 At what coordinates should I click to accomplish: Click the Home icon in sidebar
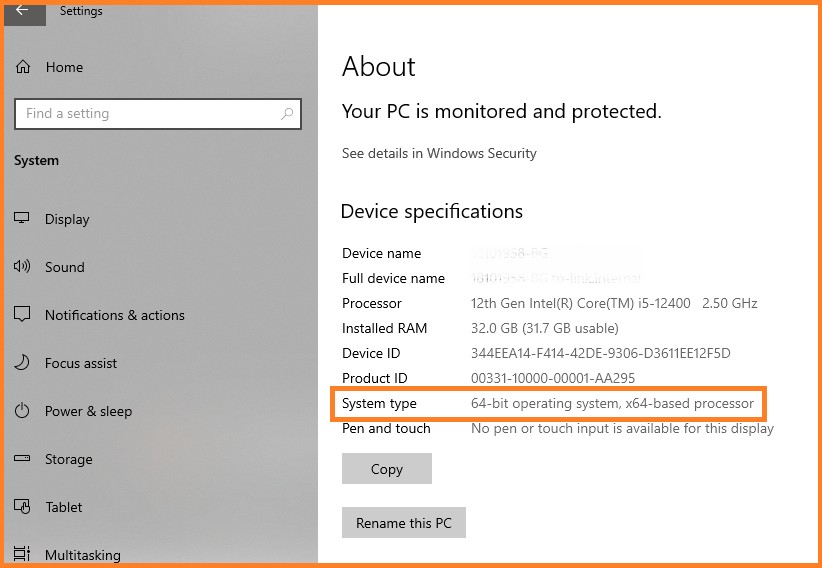click(23, 67)
